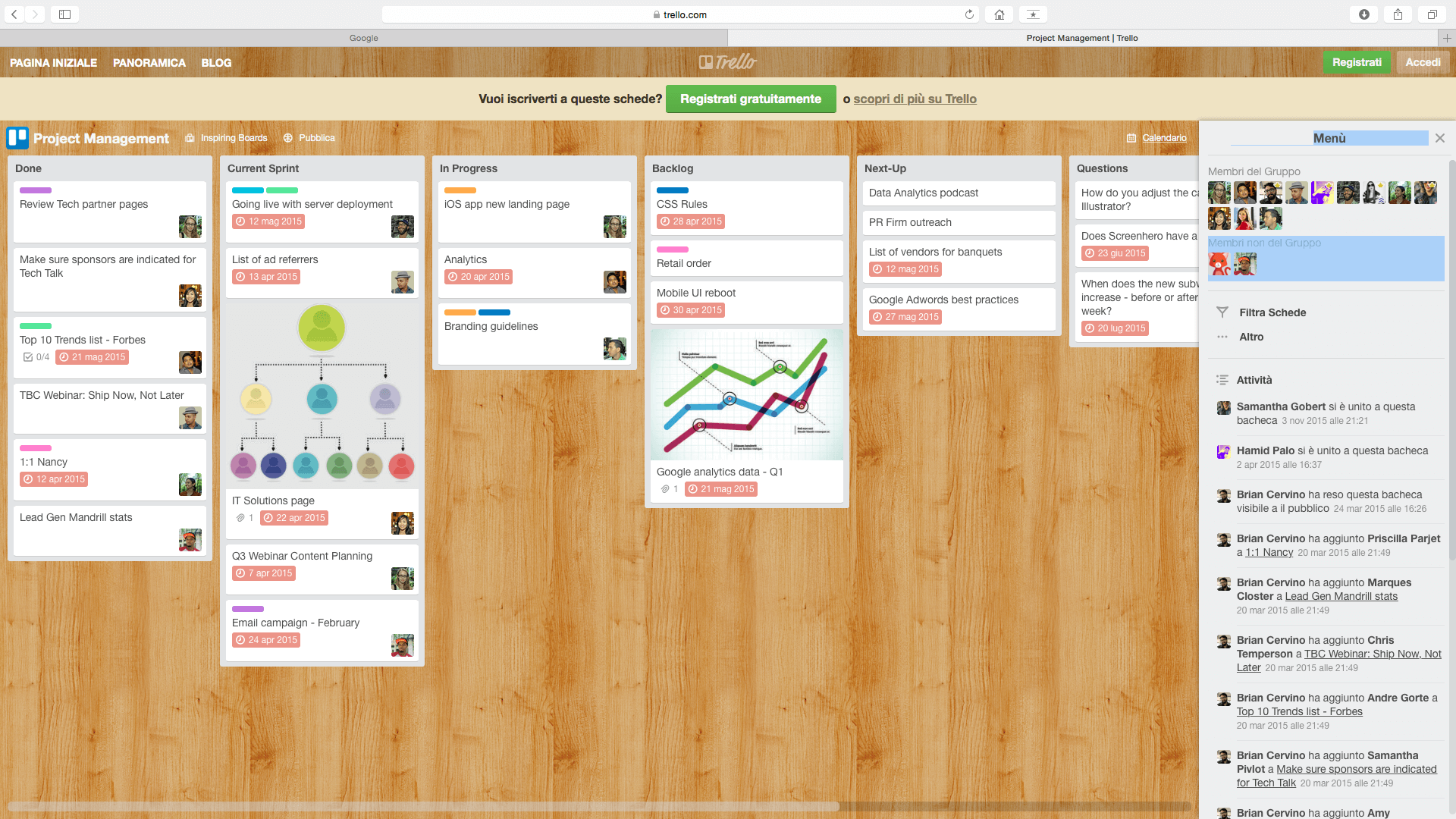The image size is (1456, 819).
Task: Click the Project Management board title
Action: click(x=101, y=139)
